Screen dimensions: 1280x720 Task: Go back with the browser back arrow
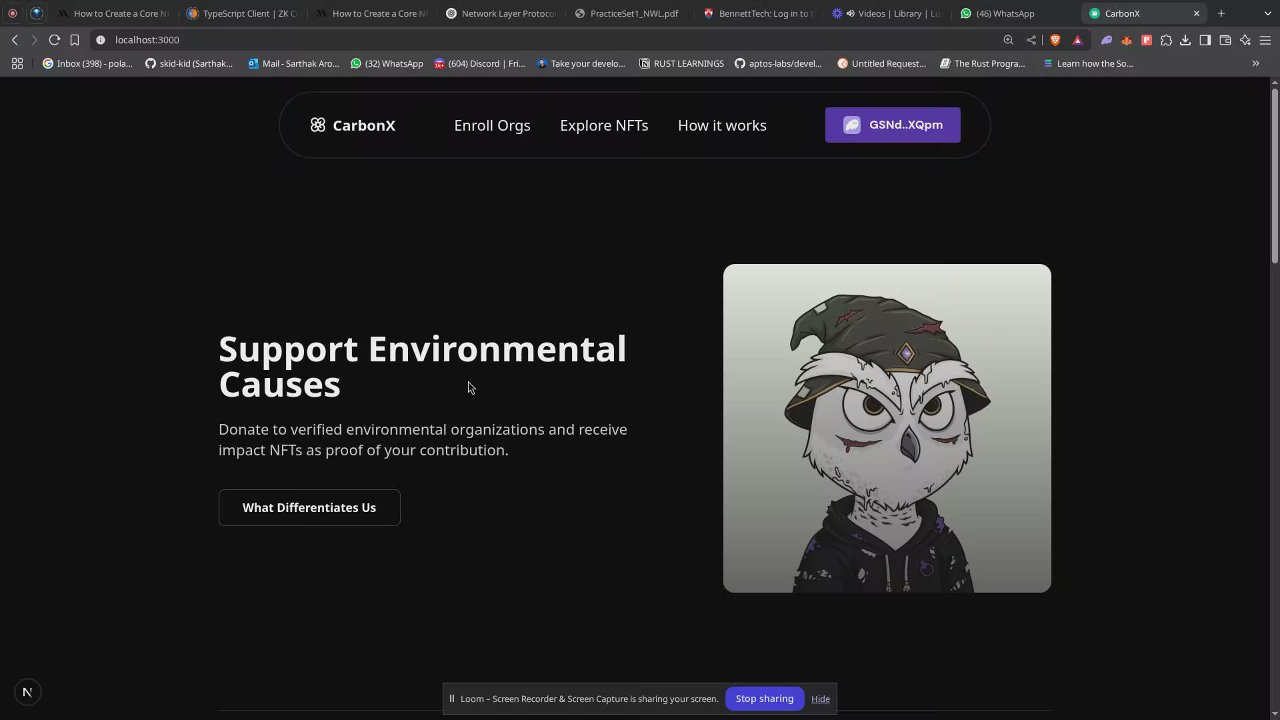click(14, 40)
